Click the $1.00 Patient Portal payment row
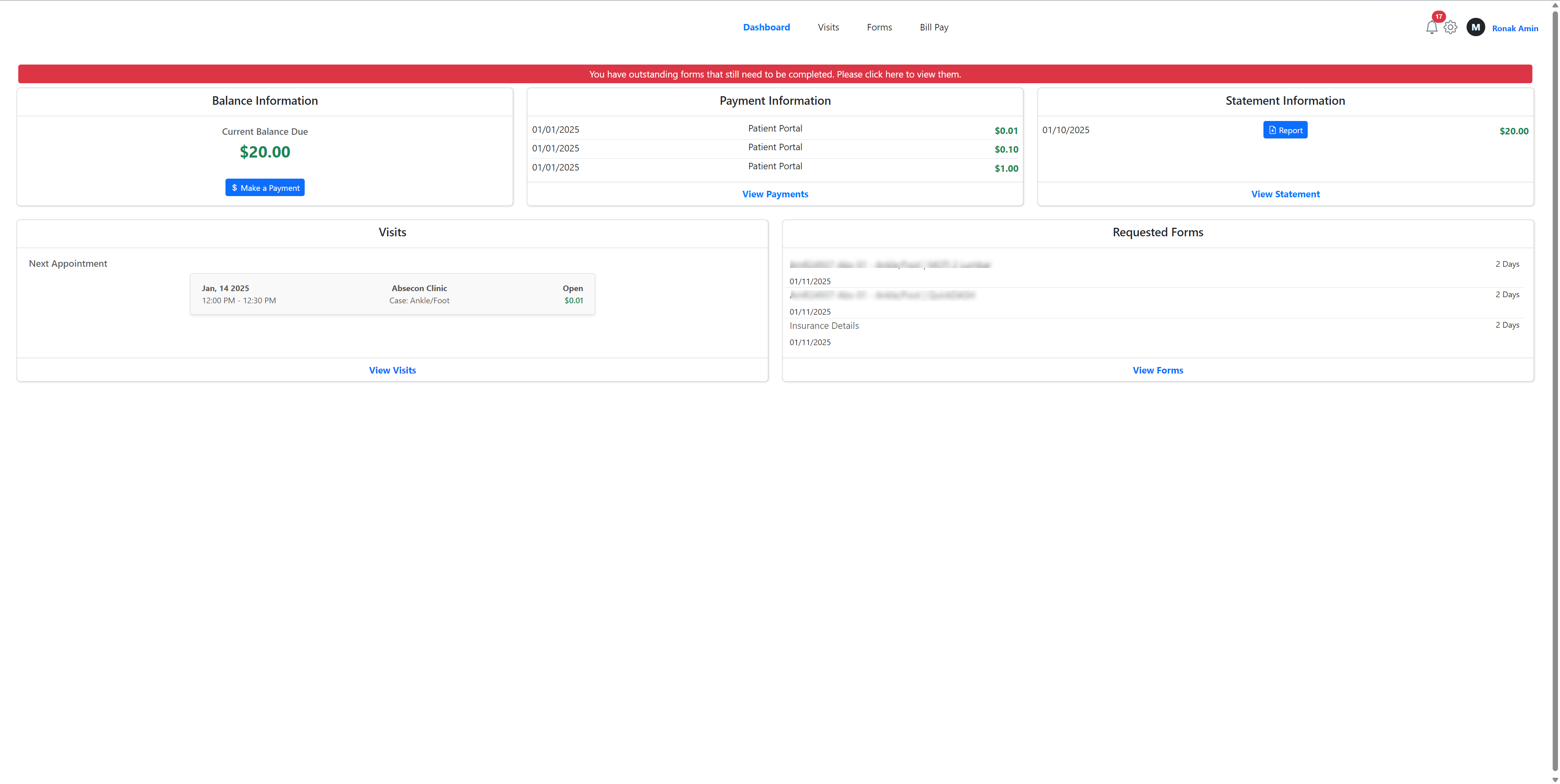 [x=775, y=167]
